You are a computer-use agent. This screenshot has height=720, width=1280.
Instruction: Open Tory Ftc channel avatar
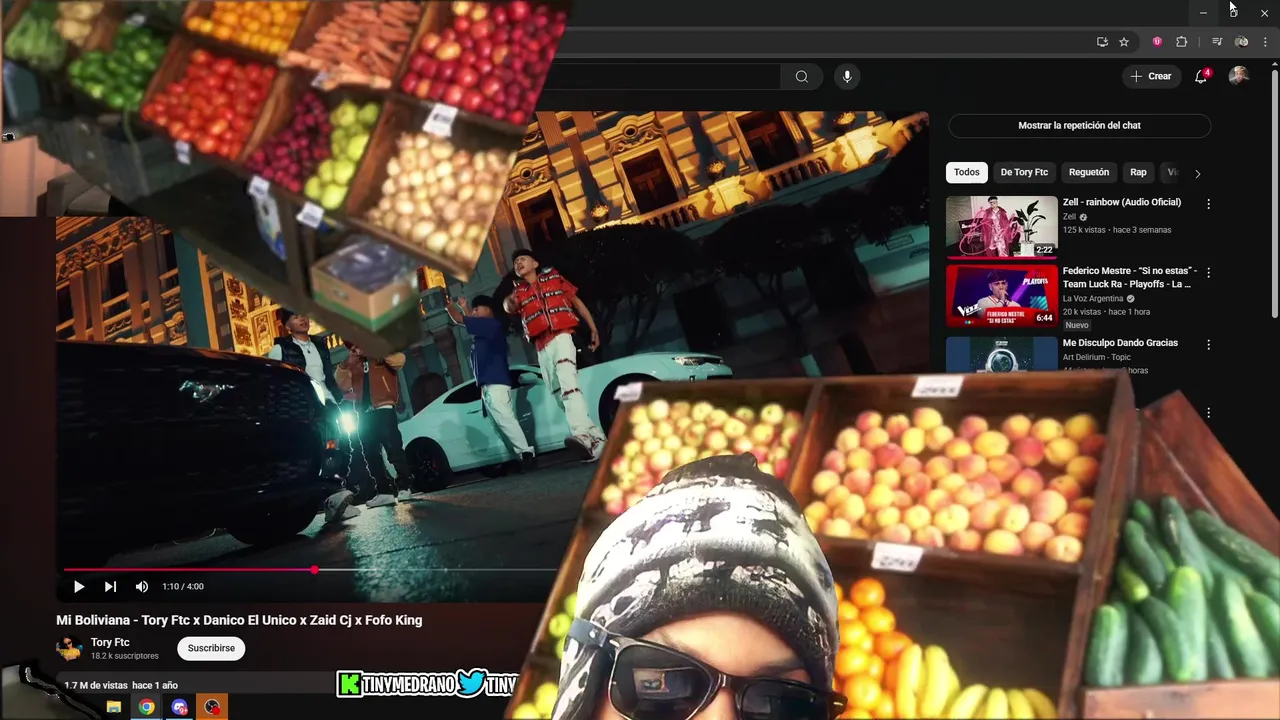(69, 648)
